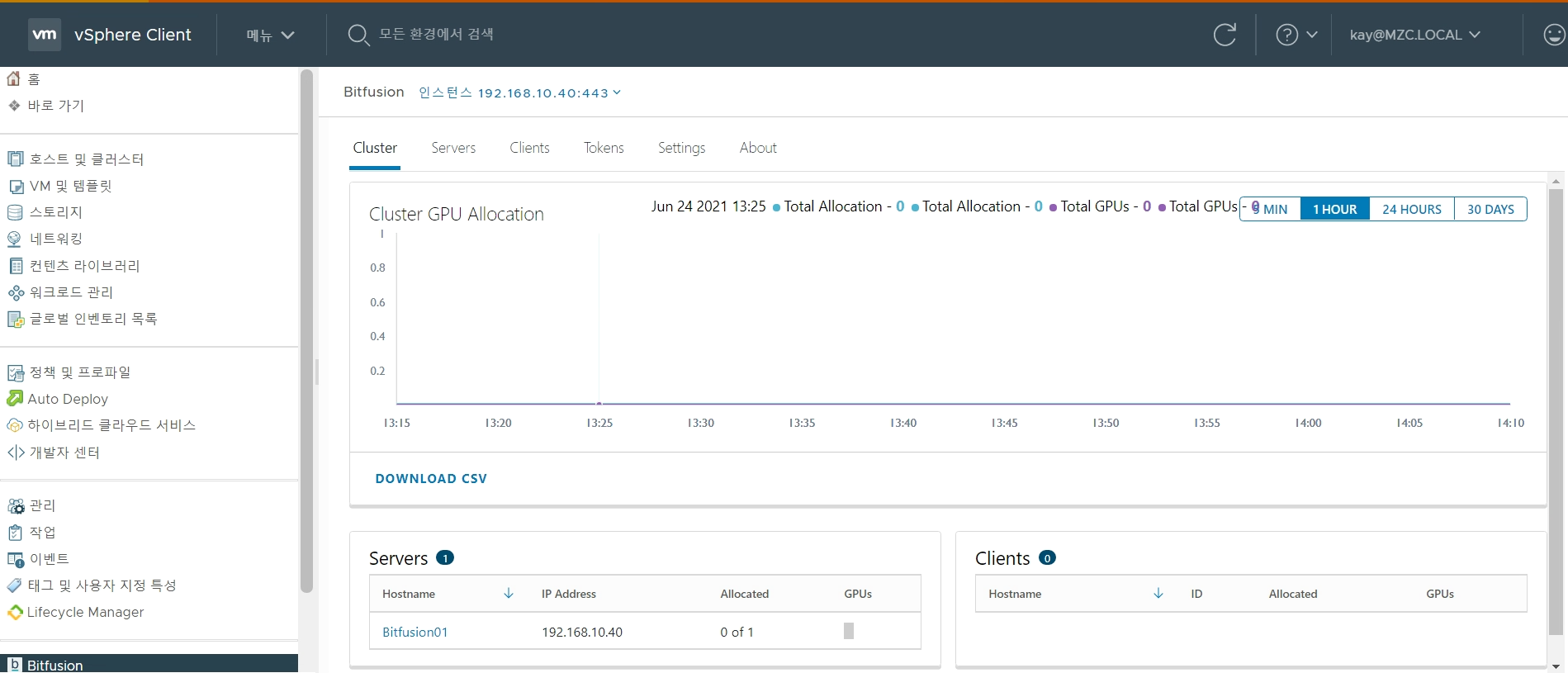The width and height of the screenshot is (1568, 673).
Task: Click the Networking (네트워킹) icon
Action: coord(15,239)
